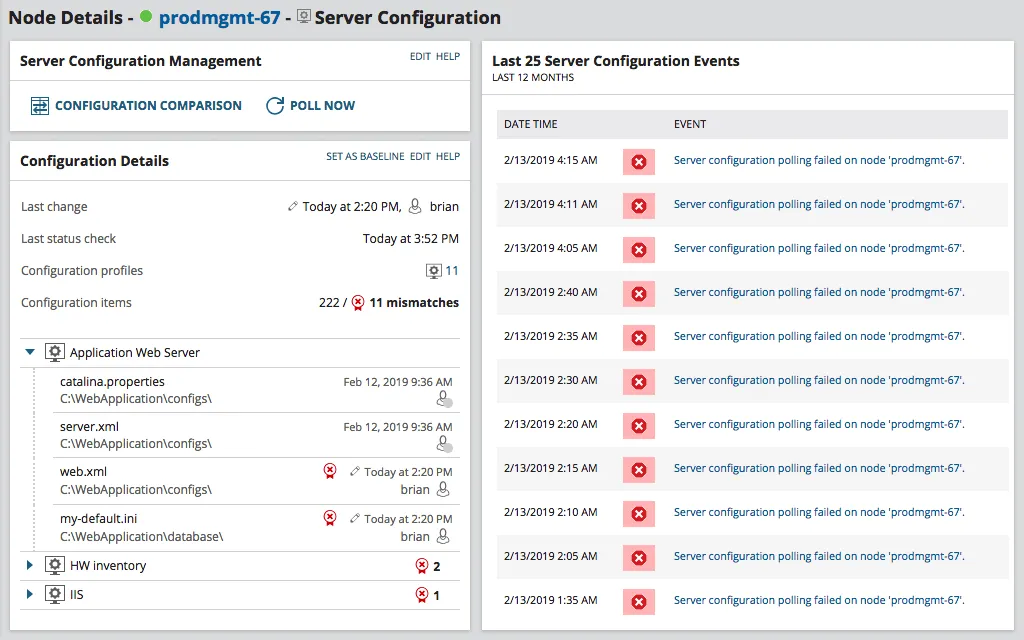Click the red mismatch badge showing 1 on IIS

click(421, 594)
